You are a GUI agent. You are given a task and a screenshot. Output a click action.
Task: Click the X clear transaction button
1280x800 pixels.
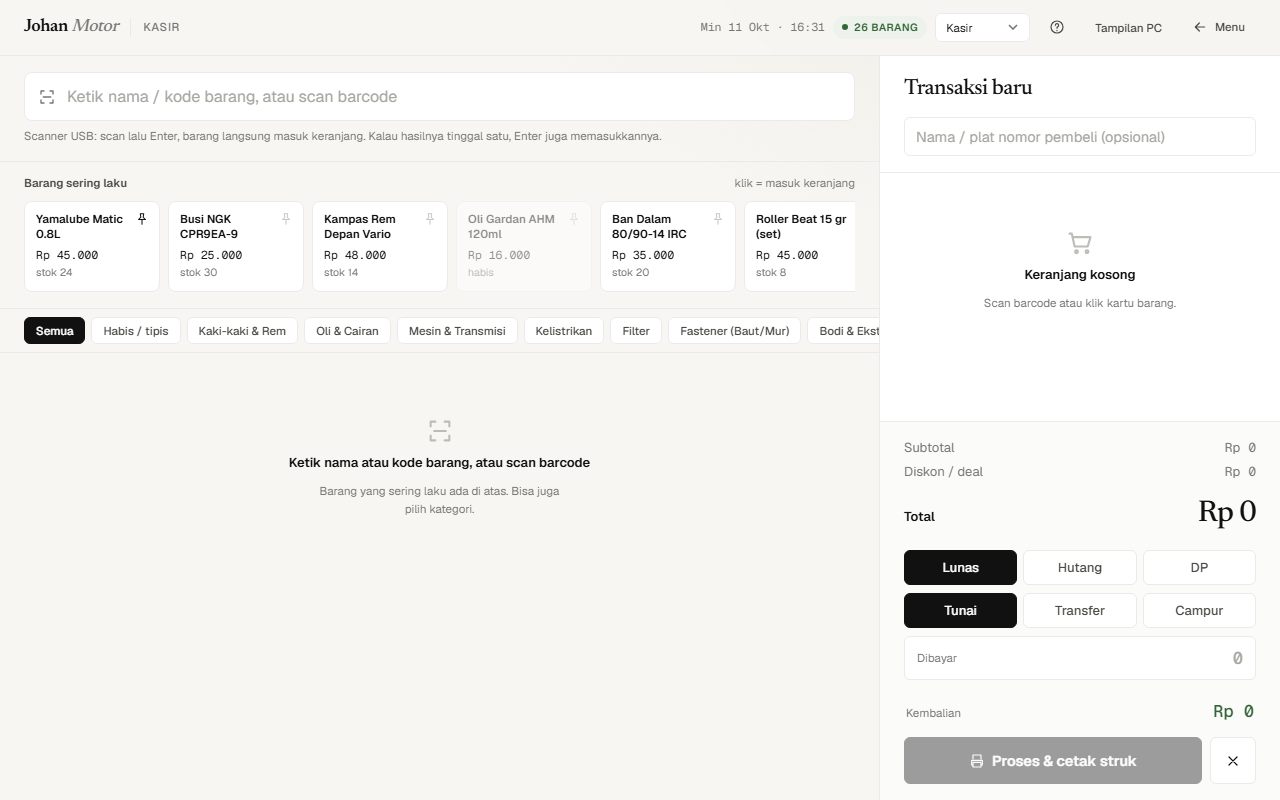1233,761
